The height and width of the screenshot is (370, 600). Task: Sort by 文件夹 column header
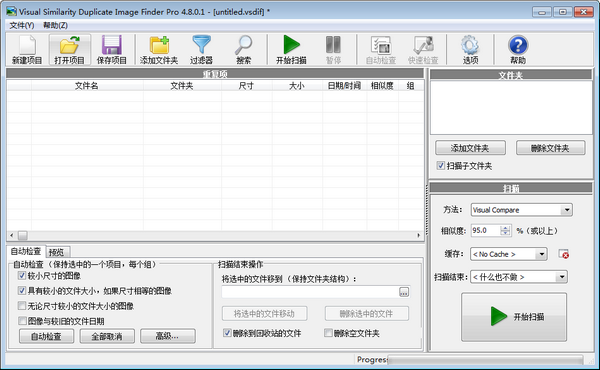click(182, 86)
